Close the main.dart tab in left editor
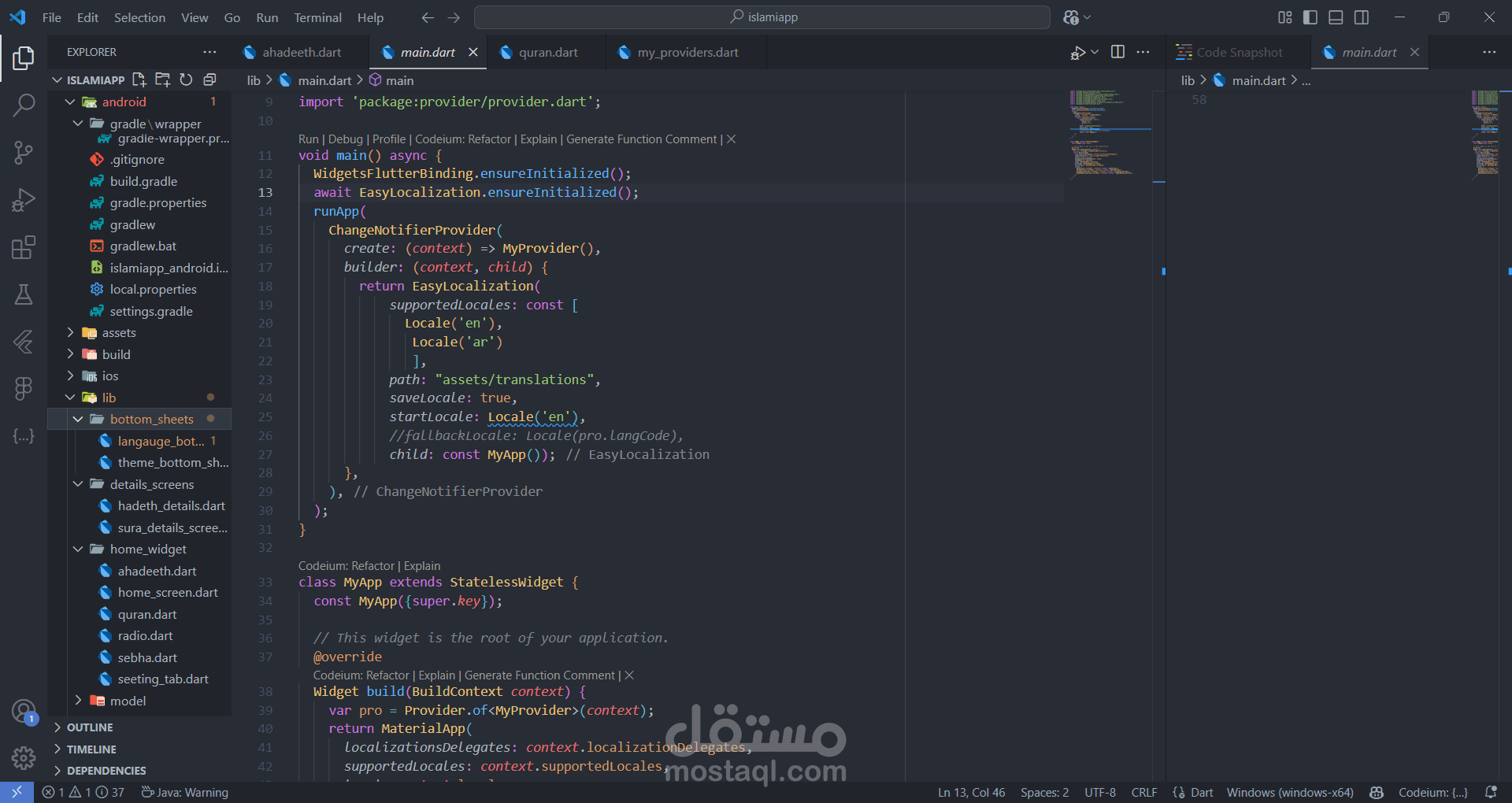 [x=473, y=52]
